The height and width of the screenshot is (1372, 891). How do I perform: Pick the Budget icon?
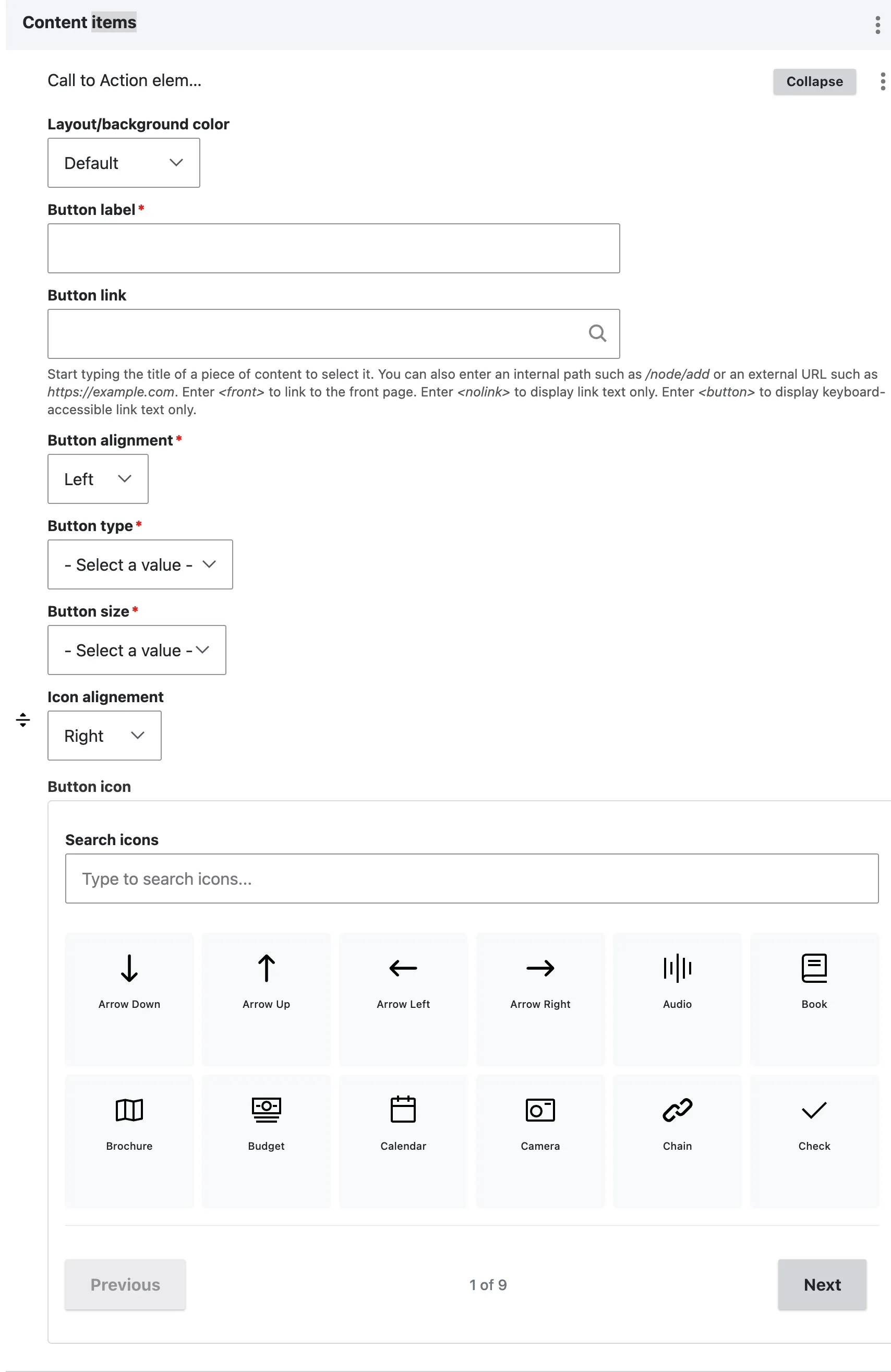(266, 1141)
